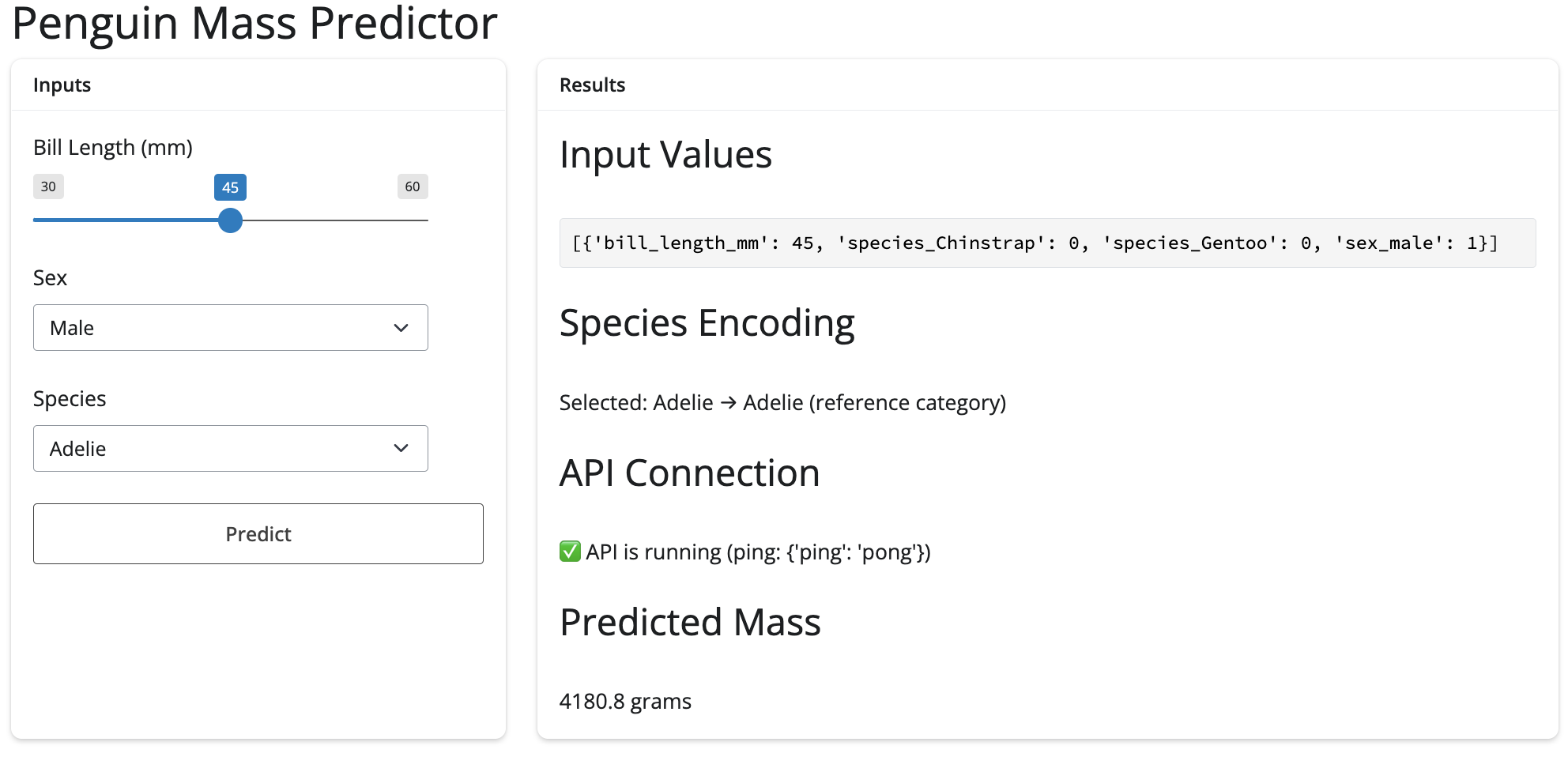Screen dimensions: 1568x757
Task: Click the Selected Adelie reference category text
Action: [782, 403]
